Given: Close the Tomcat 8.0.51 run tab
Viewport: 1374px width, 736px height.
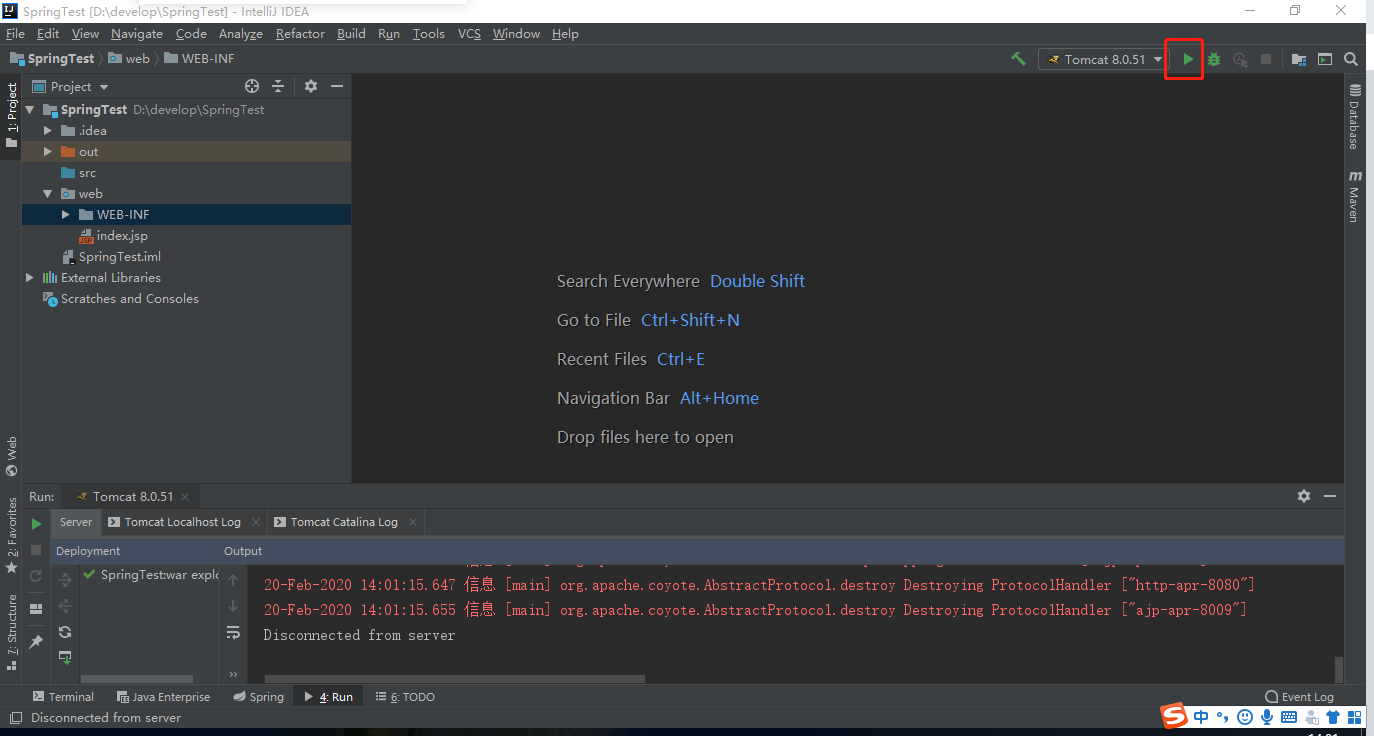Looking at the screenshot, I should pos(185,497).
